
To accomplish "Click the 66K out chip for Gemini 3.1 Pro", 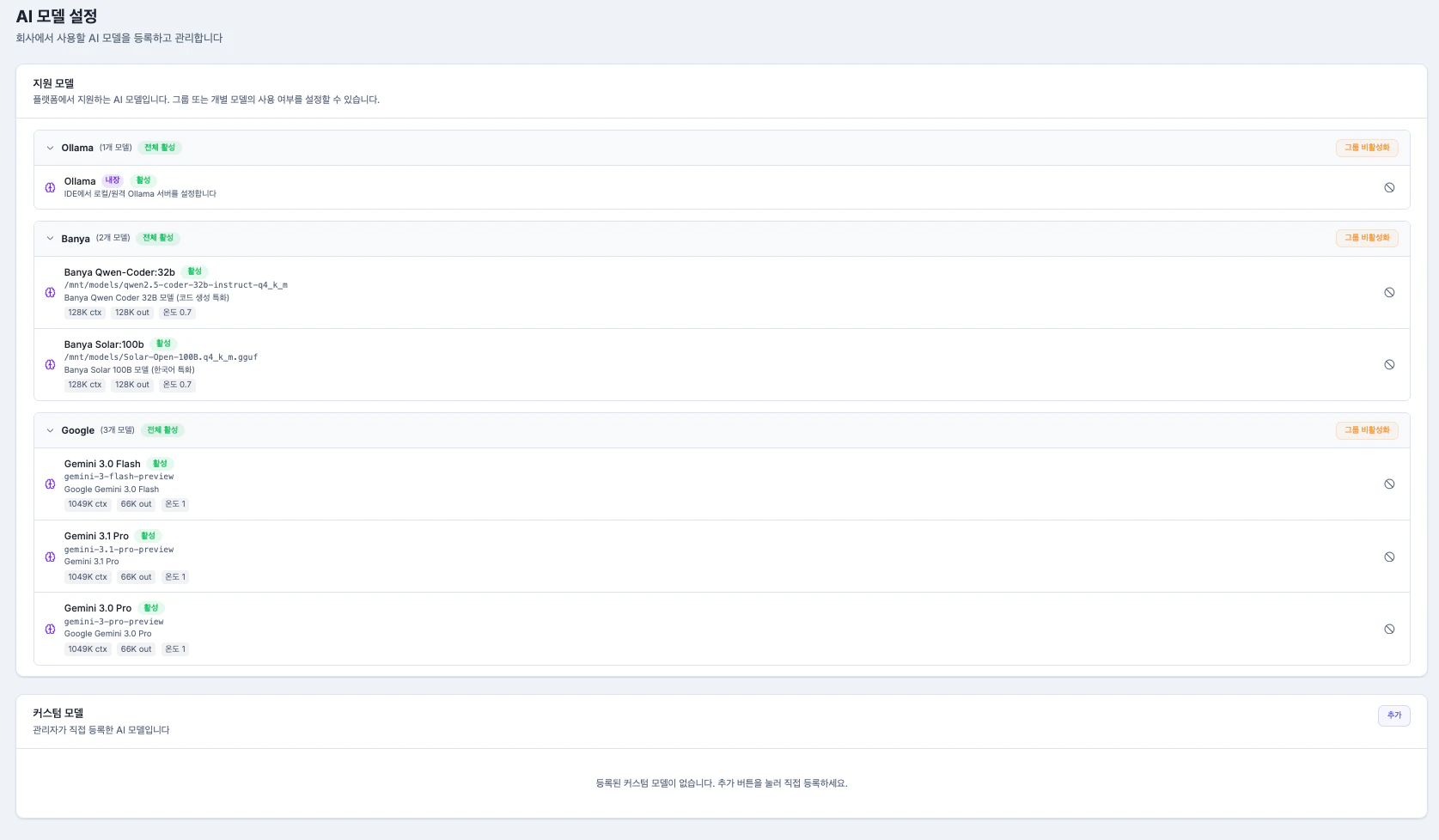I will (136, 577).
